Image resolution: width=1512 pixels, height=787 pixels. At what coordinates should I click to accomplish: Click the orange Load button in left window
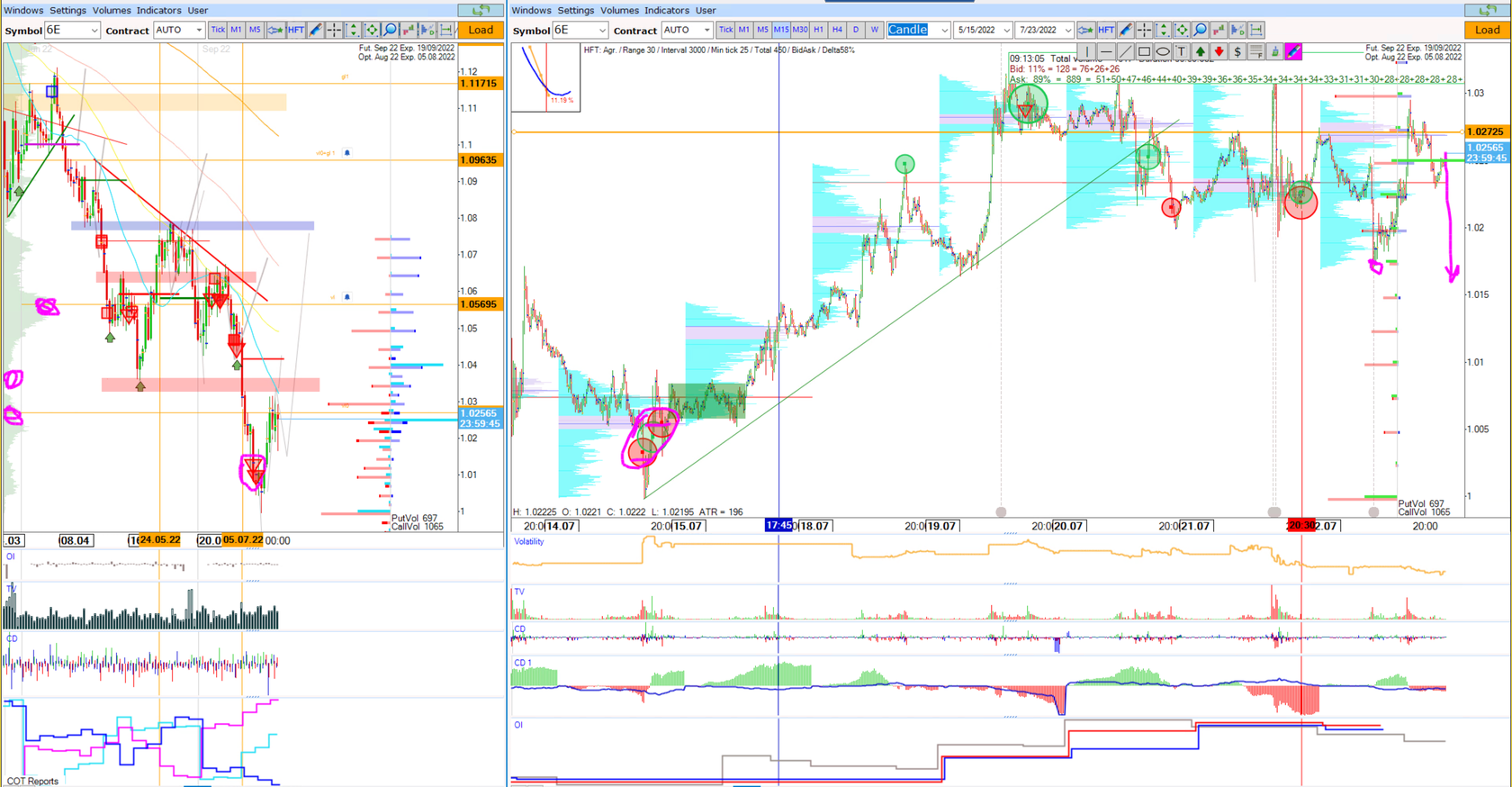(x=481, y=30)
